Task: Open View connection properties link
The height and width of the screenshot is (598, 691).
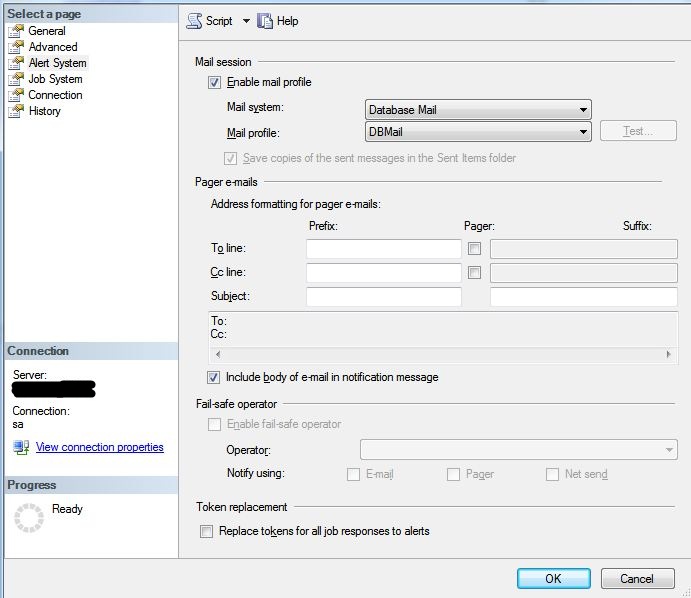Action: 100,447
